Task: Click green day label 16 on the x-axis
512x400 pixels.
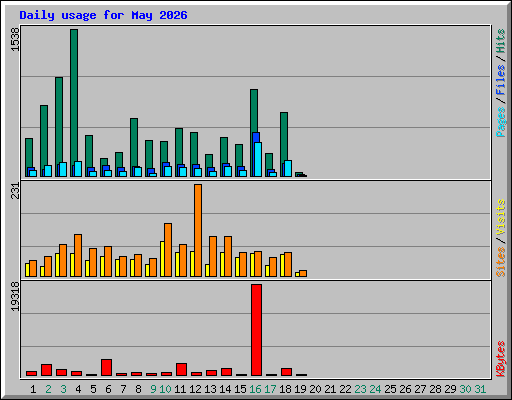Action: coord(255,389)
